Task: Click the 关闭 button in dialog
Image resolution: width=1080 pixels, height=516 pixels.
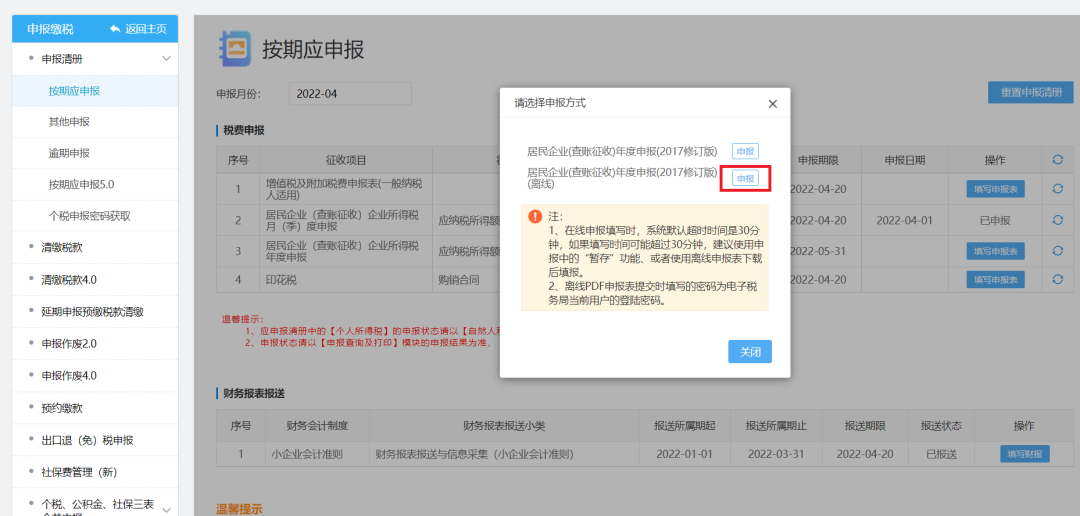Action: (x=750, y=351)
